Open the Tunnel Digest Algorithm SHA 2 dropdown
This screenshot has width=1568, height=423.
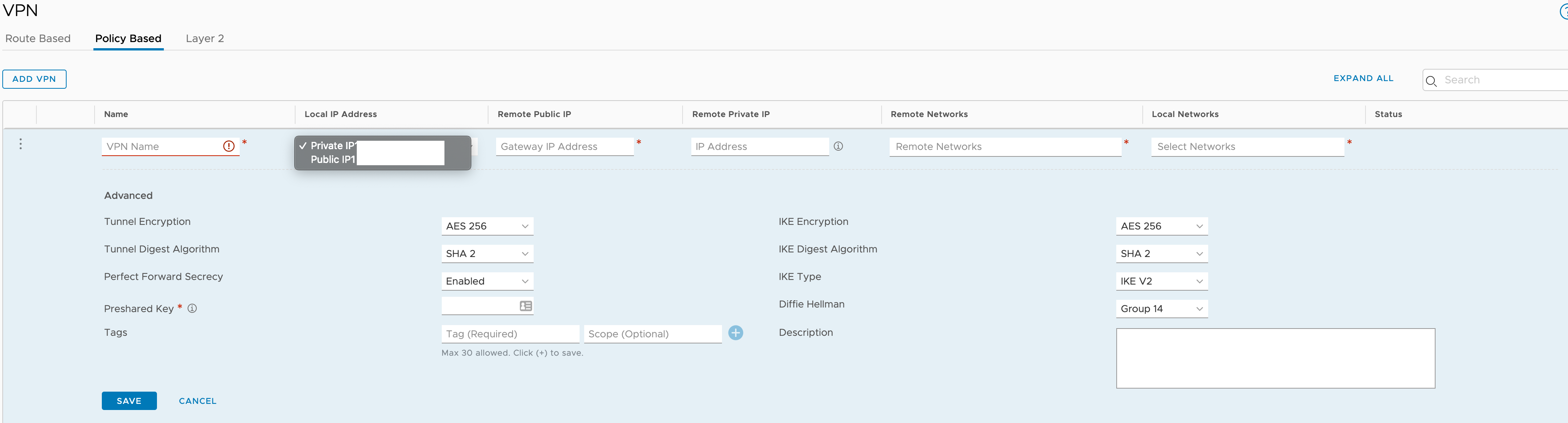click(487, 254)
